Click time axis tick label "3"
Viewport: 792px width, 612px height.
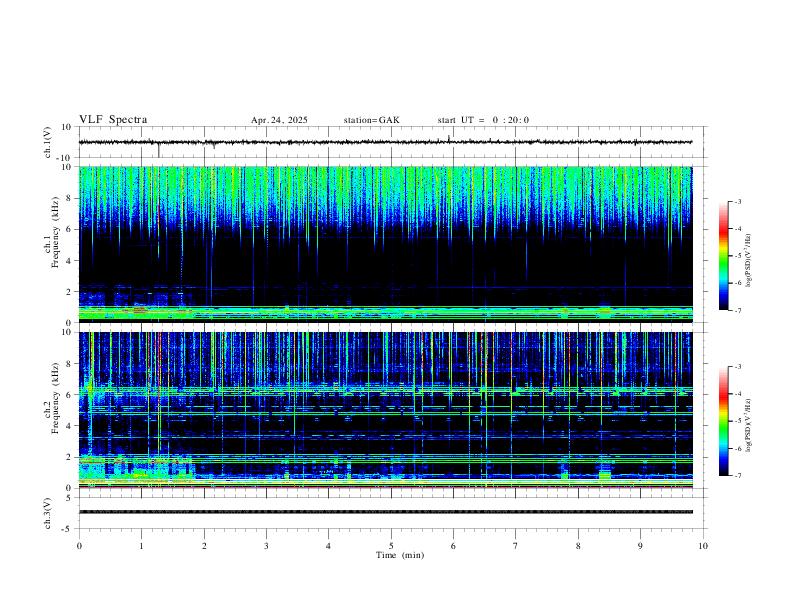pos(266,546)
